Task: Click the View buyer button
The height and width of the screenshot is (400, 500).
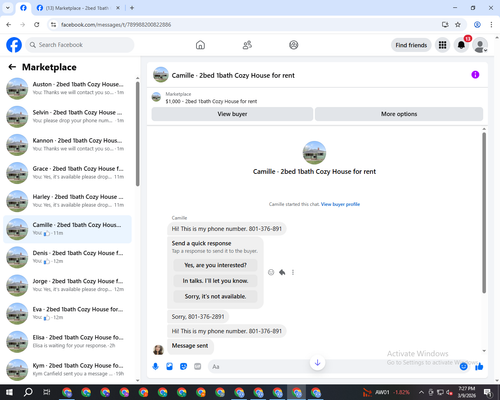Action: coord(232,114)
